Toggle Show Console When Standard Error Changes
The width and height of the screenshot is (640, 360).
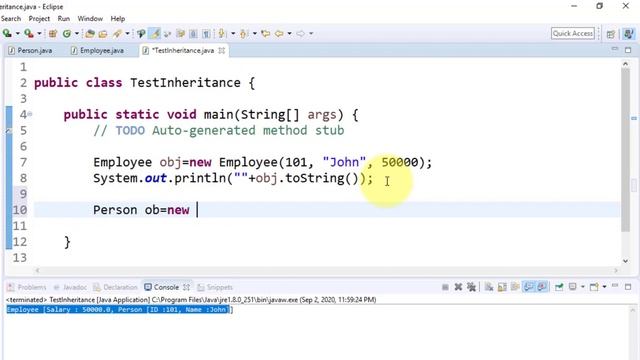click(x=542, y=287)
